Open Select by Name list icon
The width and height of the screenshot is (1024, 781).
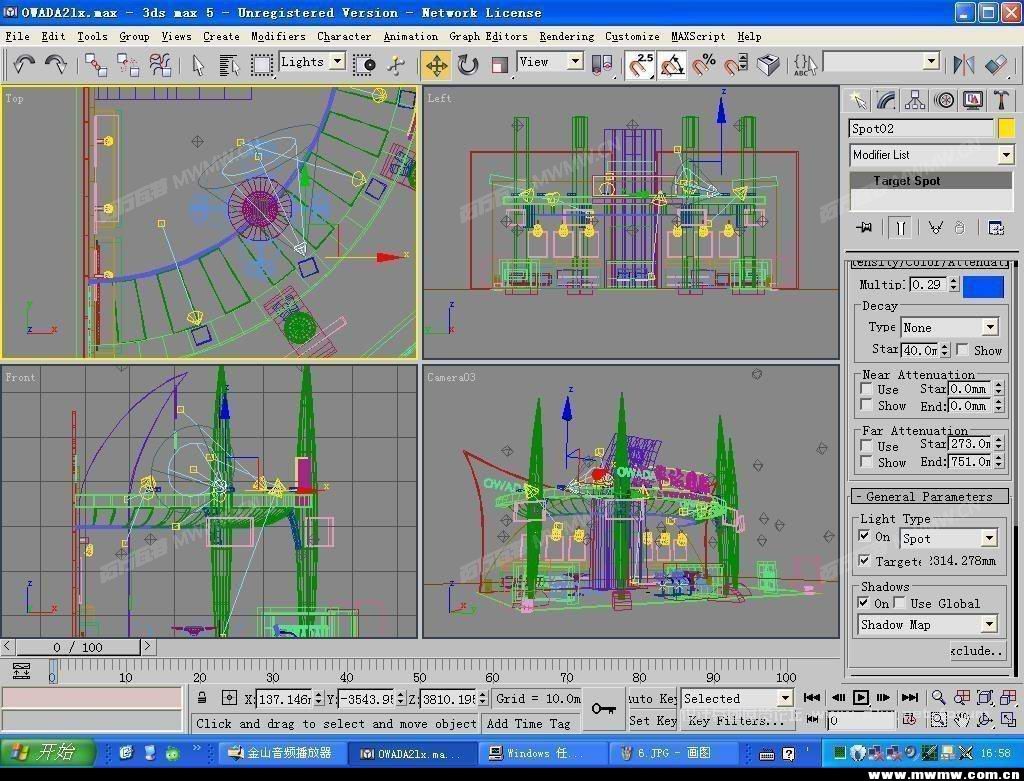point(229,65)
